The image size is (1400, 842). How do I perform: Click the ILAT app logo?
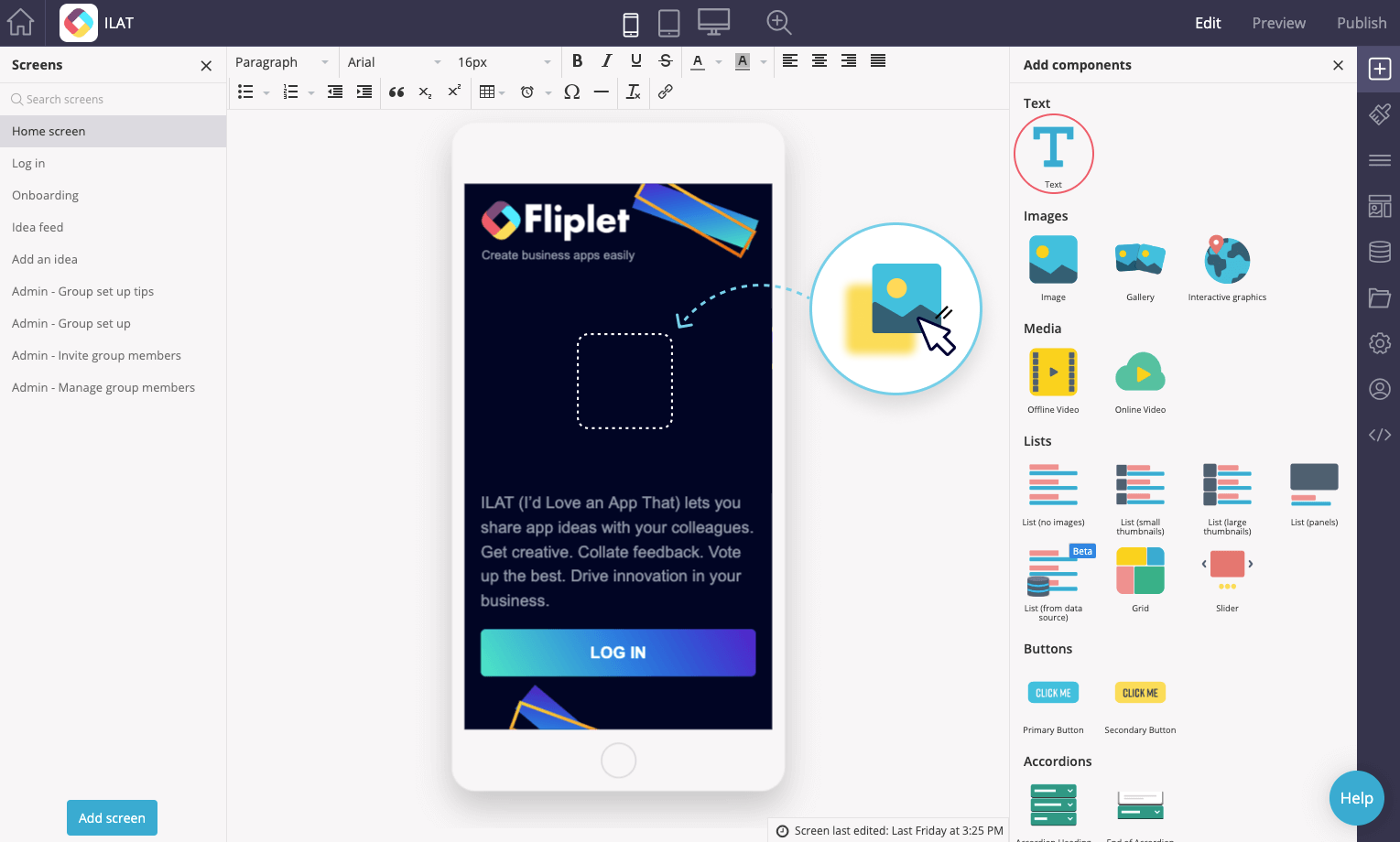pos(79,23)
